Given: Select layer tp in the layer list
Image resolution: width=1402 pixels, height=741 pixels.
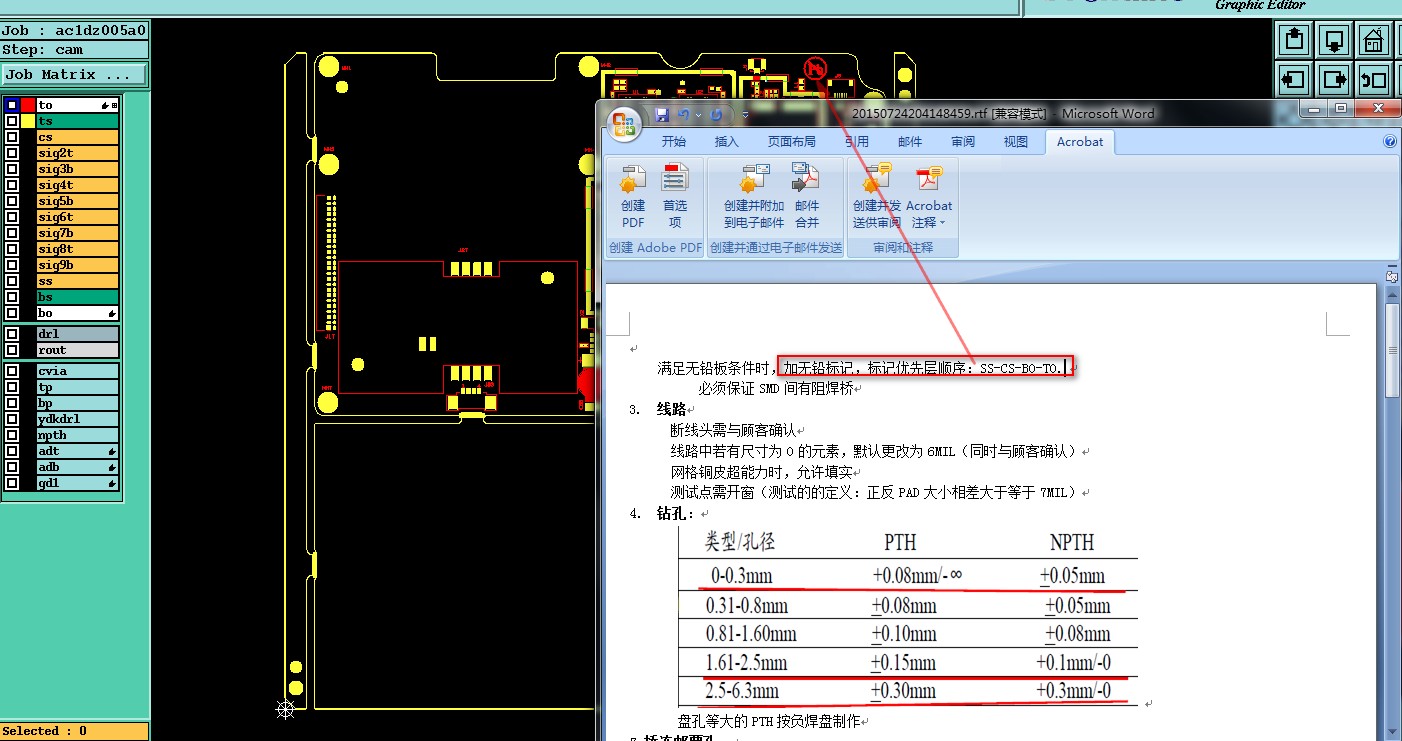Looking at the screenshot, I should (x=78, y=387).
